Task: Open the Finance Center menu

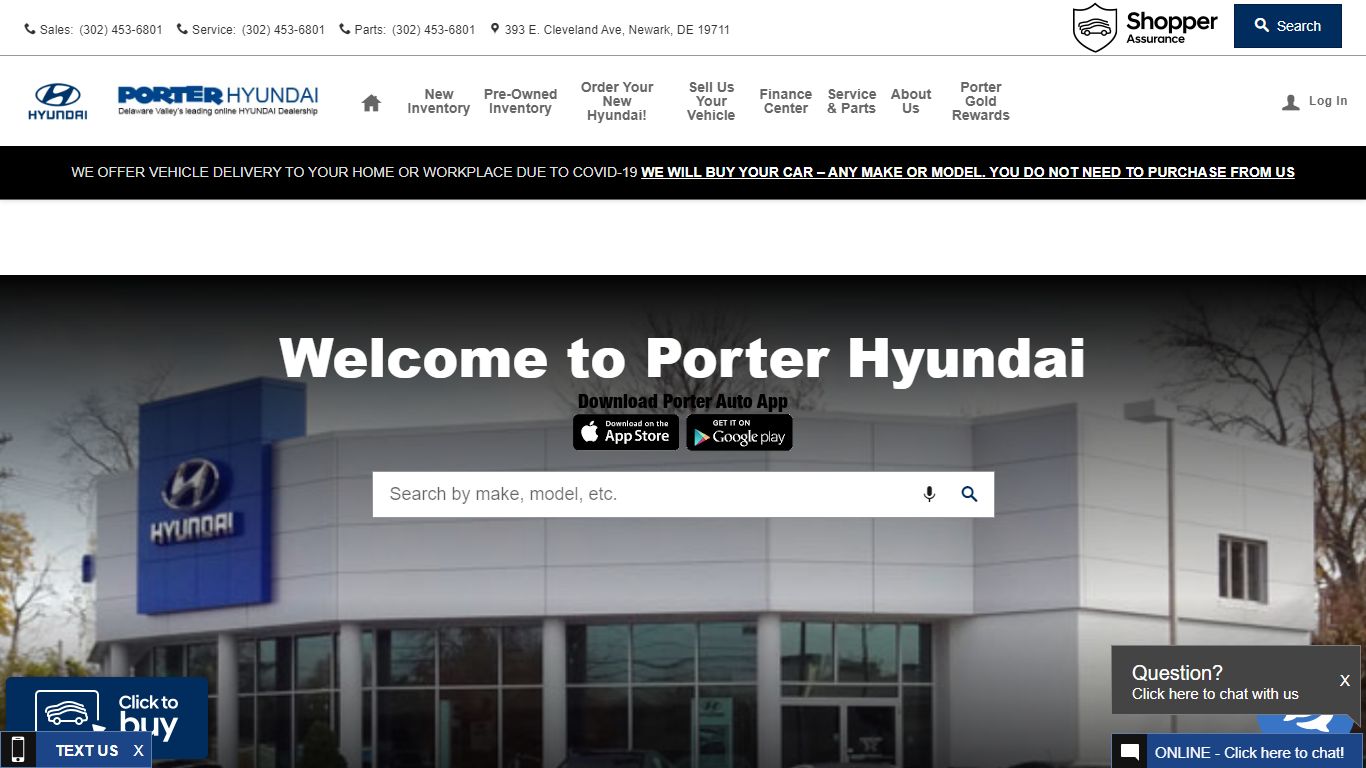Action: [786, 102]
